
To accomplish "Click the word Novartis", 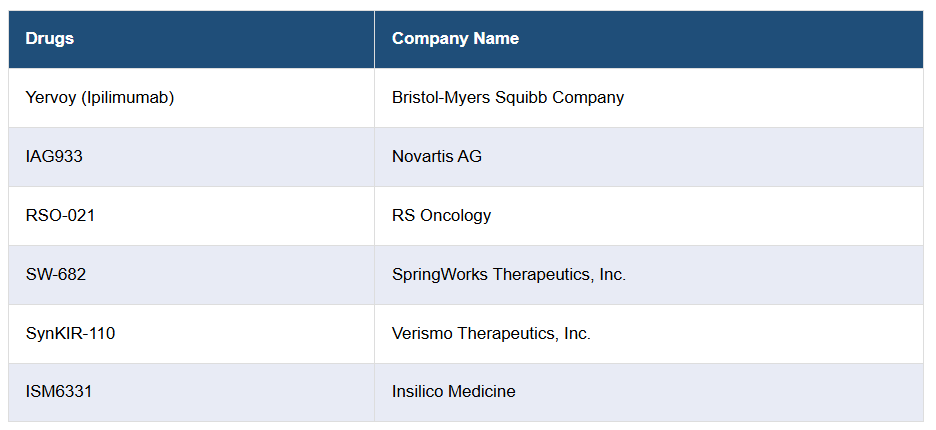I will (423, 157).
